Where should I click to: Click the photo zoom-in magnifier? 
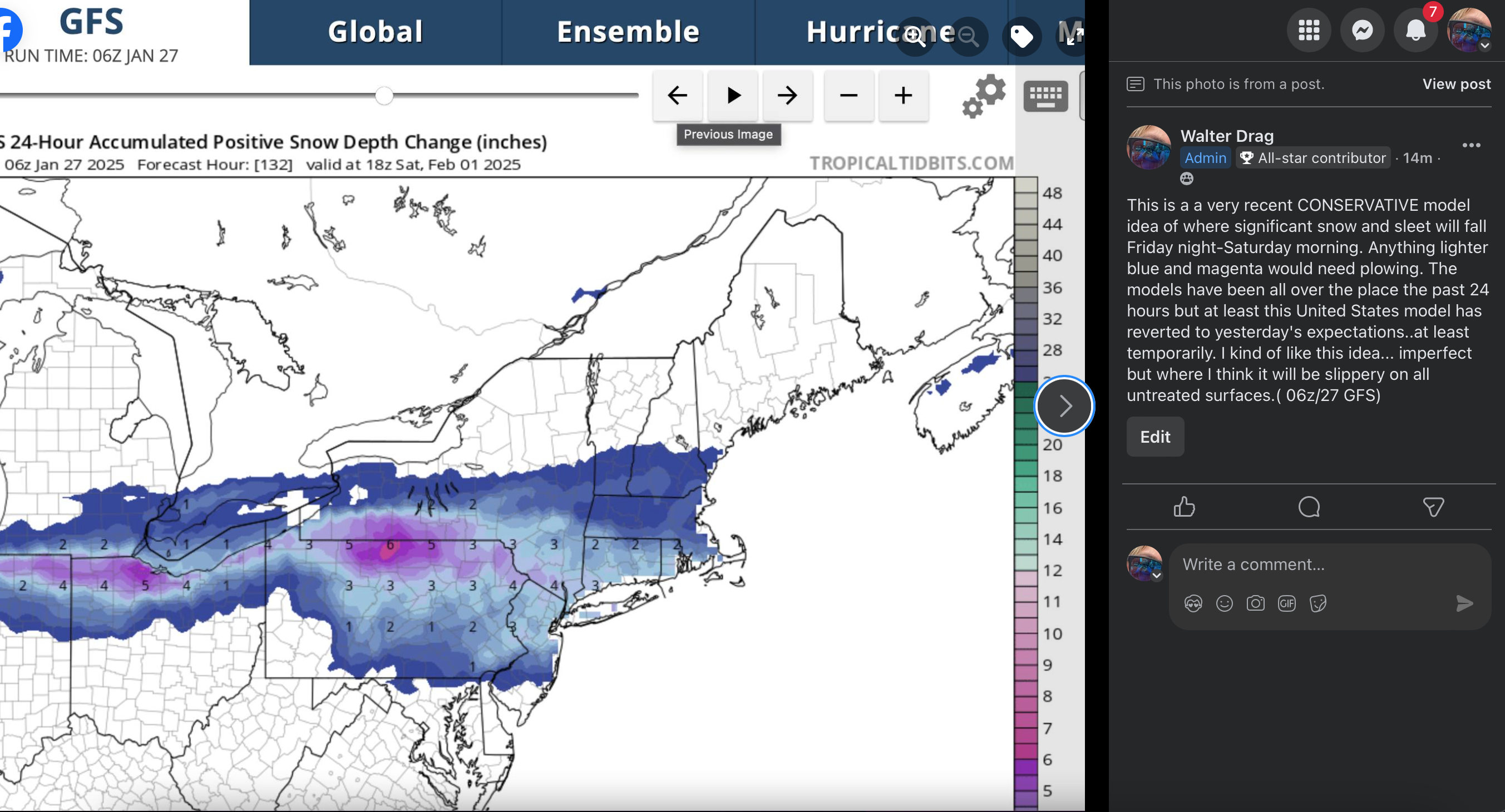coord(915,36)
